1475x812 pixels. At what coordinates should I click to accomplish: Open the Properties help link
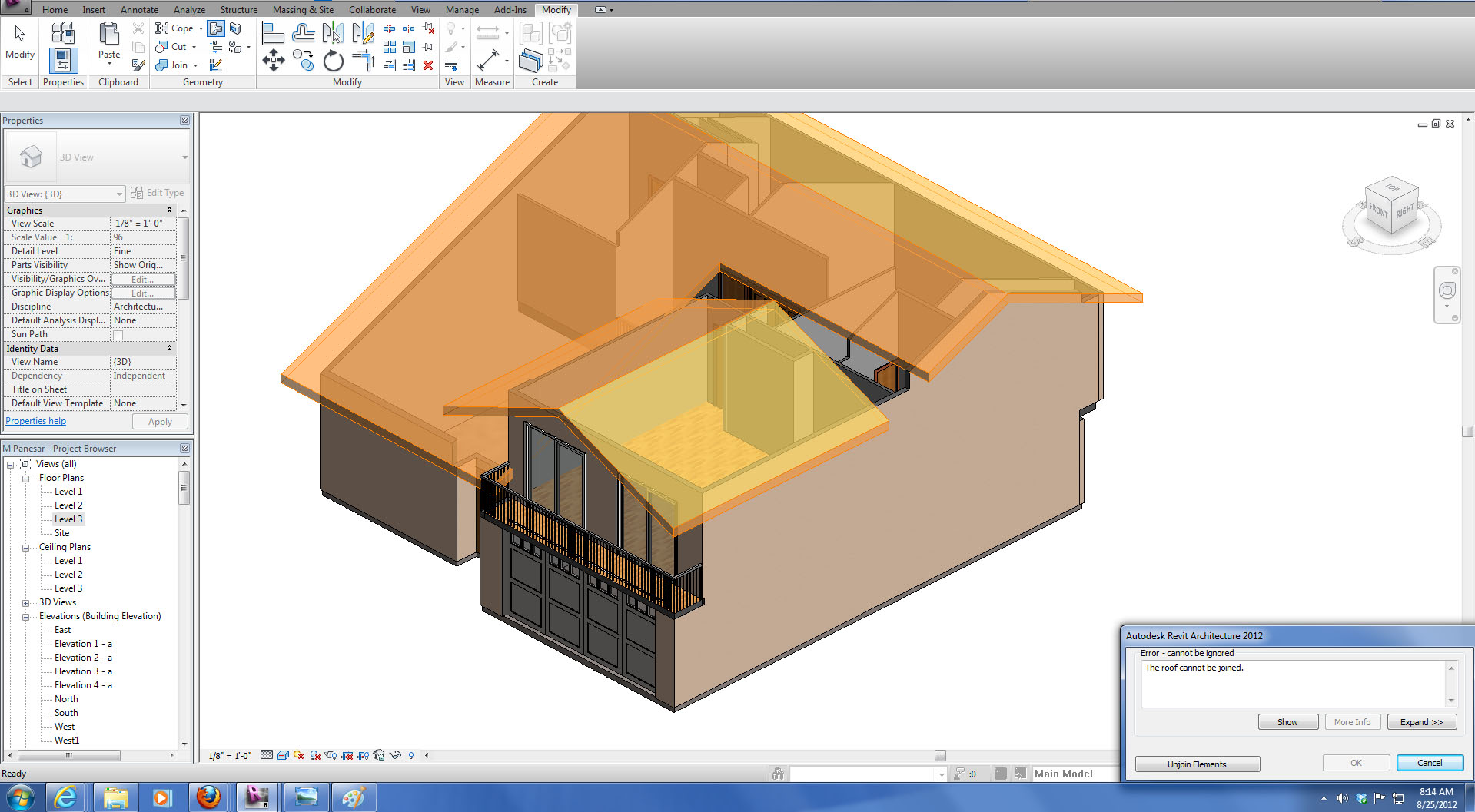(36, 421)
